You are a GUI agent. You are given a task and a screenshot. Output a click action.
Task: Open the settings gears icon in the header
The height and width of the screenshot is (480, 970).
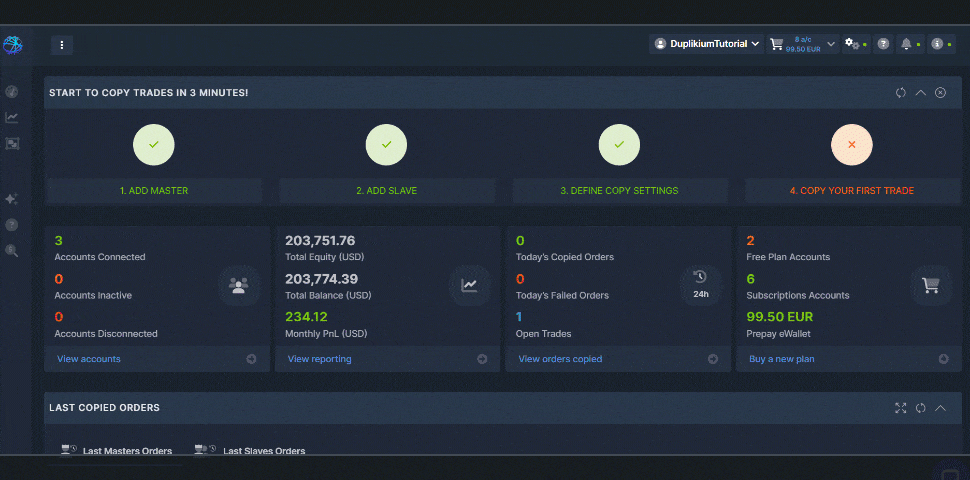click(852, 44)
